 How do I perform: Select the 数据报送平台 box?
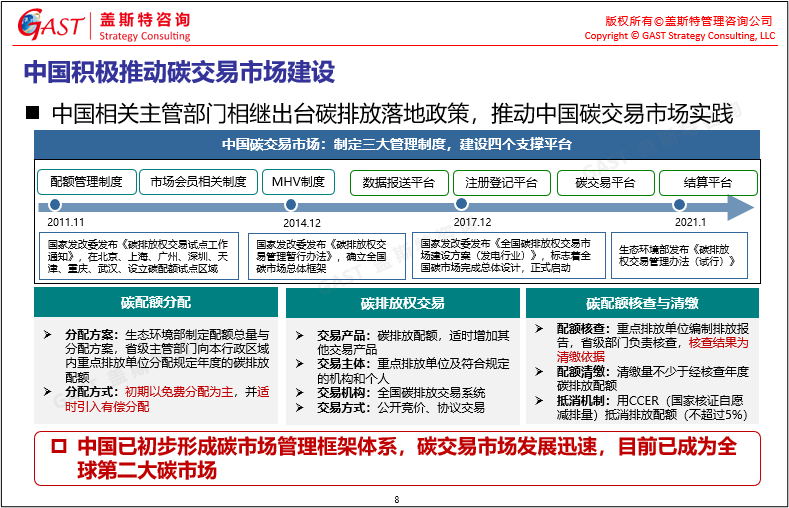398,183
